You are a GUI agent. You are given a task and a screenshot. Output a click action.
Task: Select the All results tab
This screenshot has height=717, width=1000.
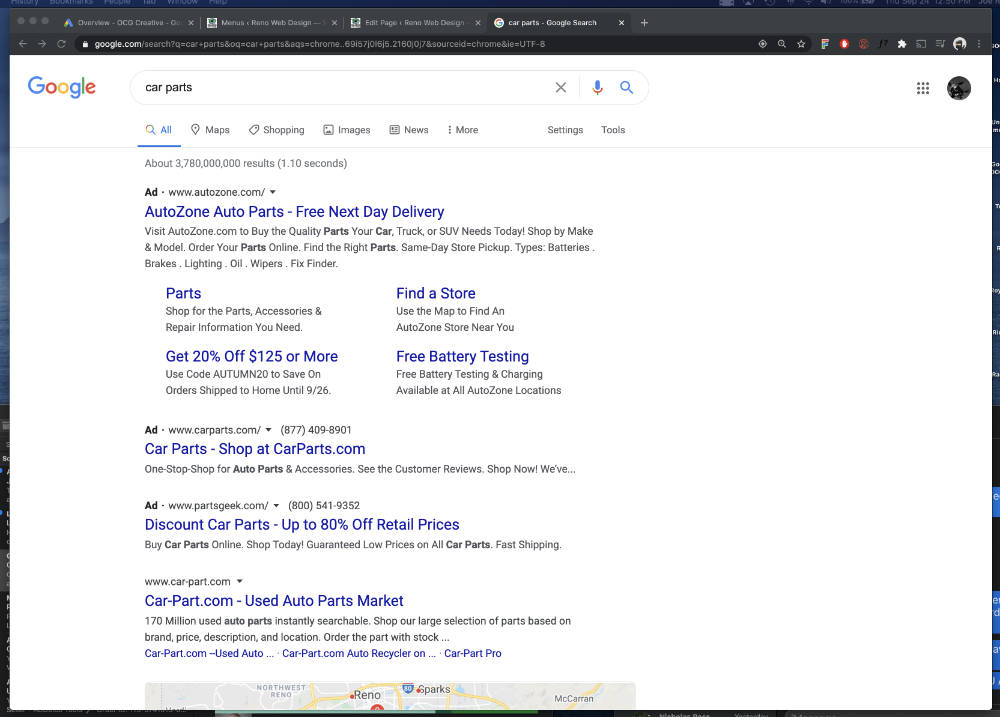[159, 129]
